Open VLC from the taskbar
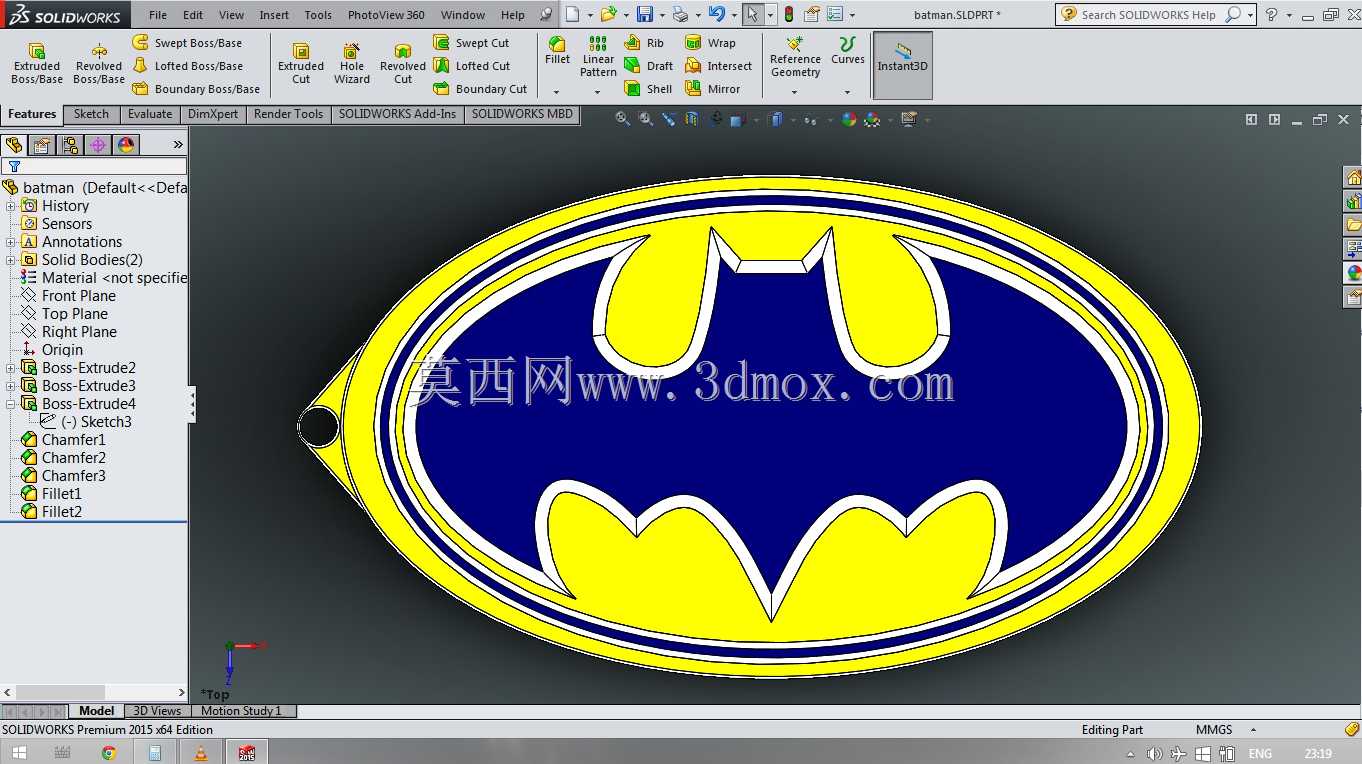Image resolution: width=1362 pixels, height=764 pixels. [x=200, y=753]
